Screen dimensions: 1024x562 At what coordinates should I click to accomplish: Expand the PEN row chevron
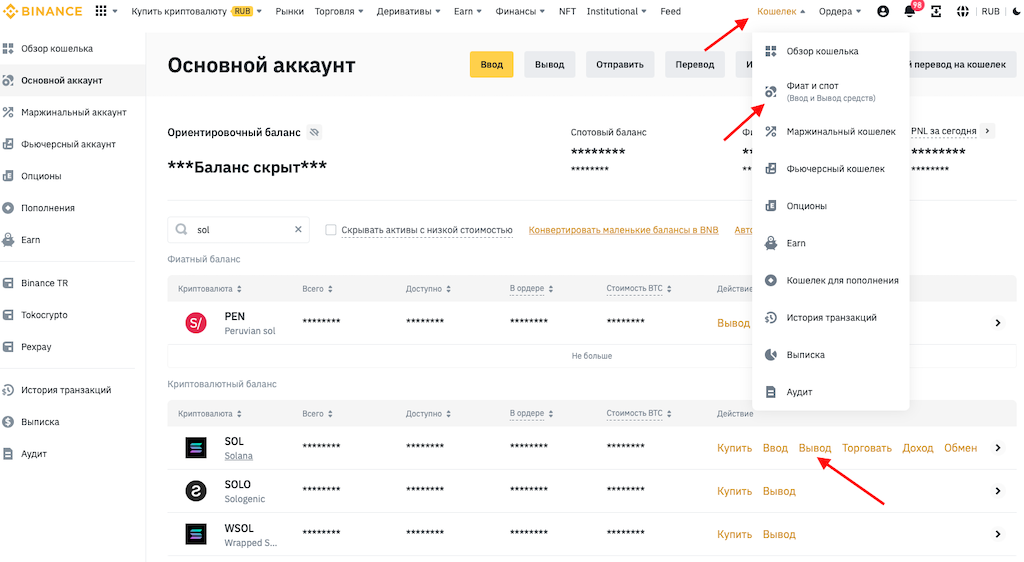click(x=998, y=322)
